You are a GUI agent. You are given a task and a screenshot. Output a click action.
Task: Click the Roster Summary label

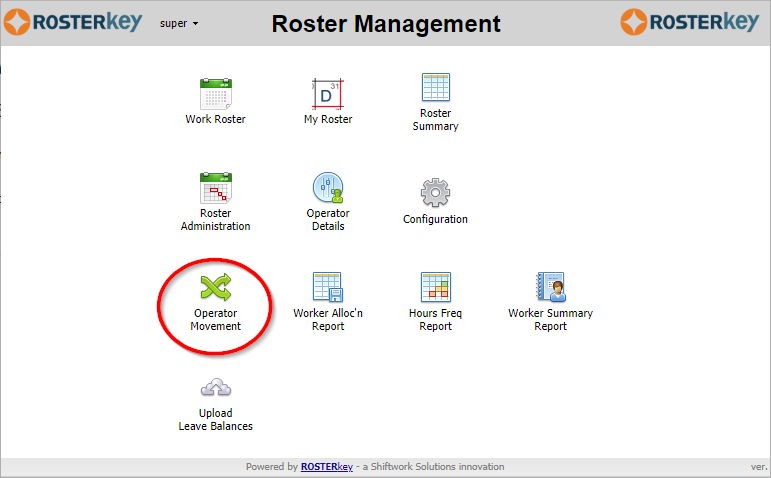(435, 120)
